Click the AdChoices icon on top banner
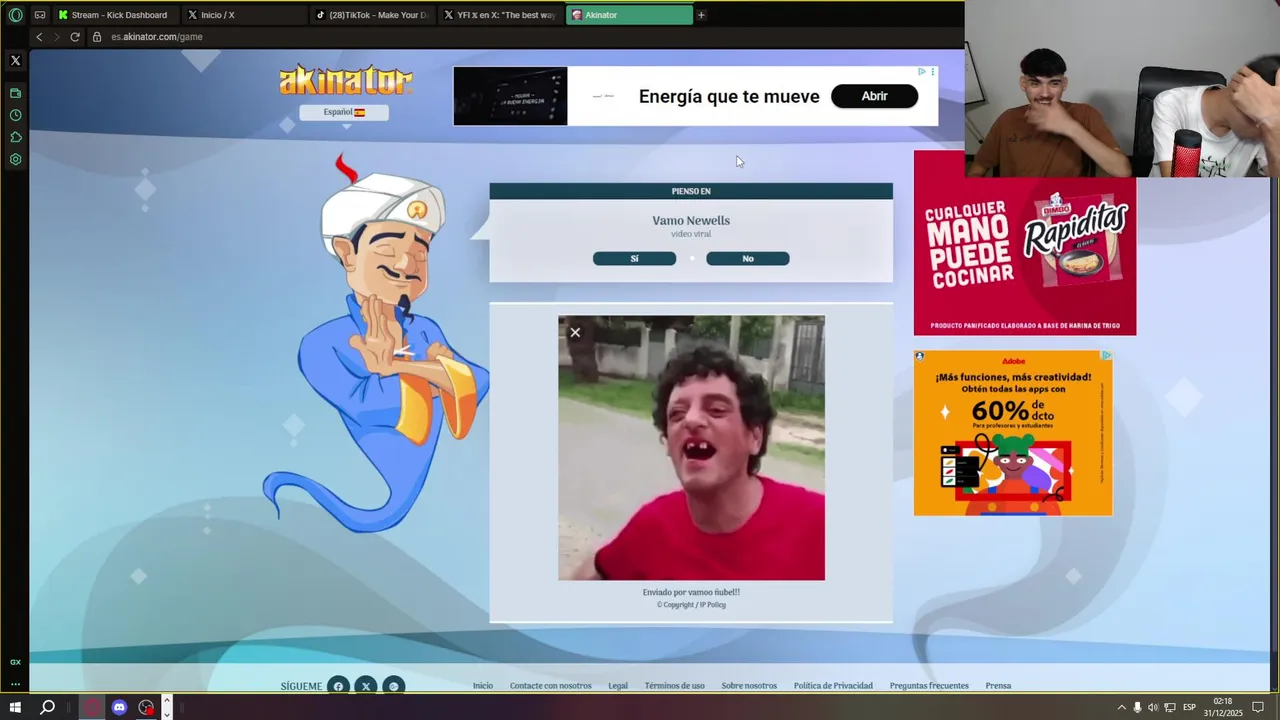The width and height of the screenshot is (1280, 720). [922, 72]
